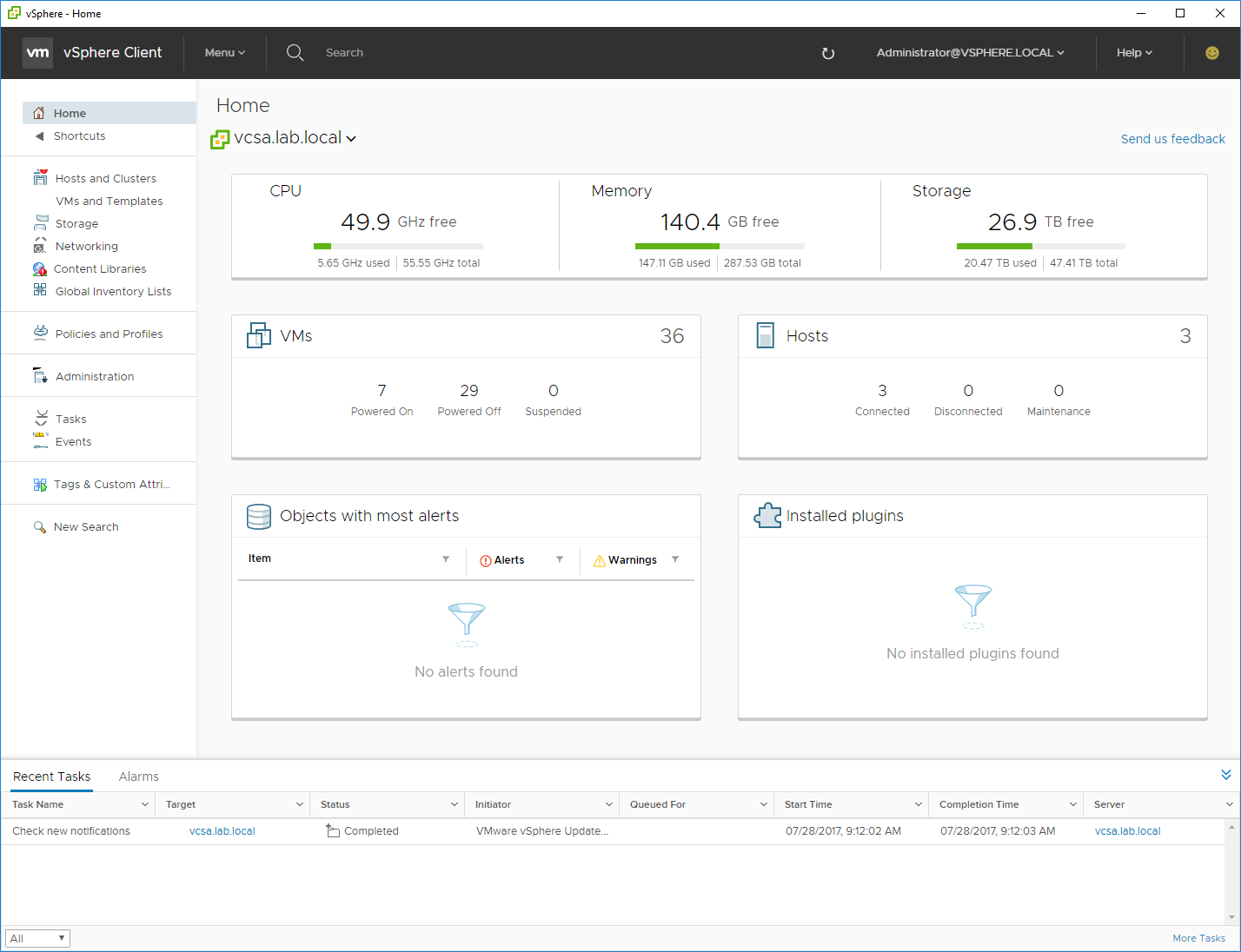
Task: Open the vcsa.lab.local link in the Target column
Action: [x=222, y=831]
